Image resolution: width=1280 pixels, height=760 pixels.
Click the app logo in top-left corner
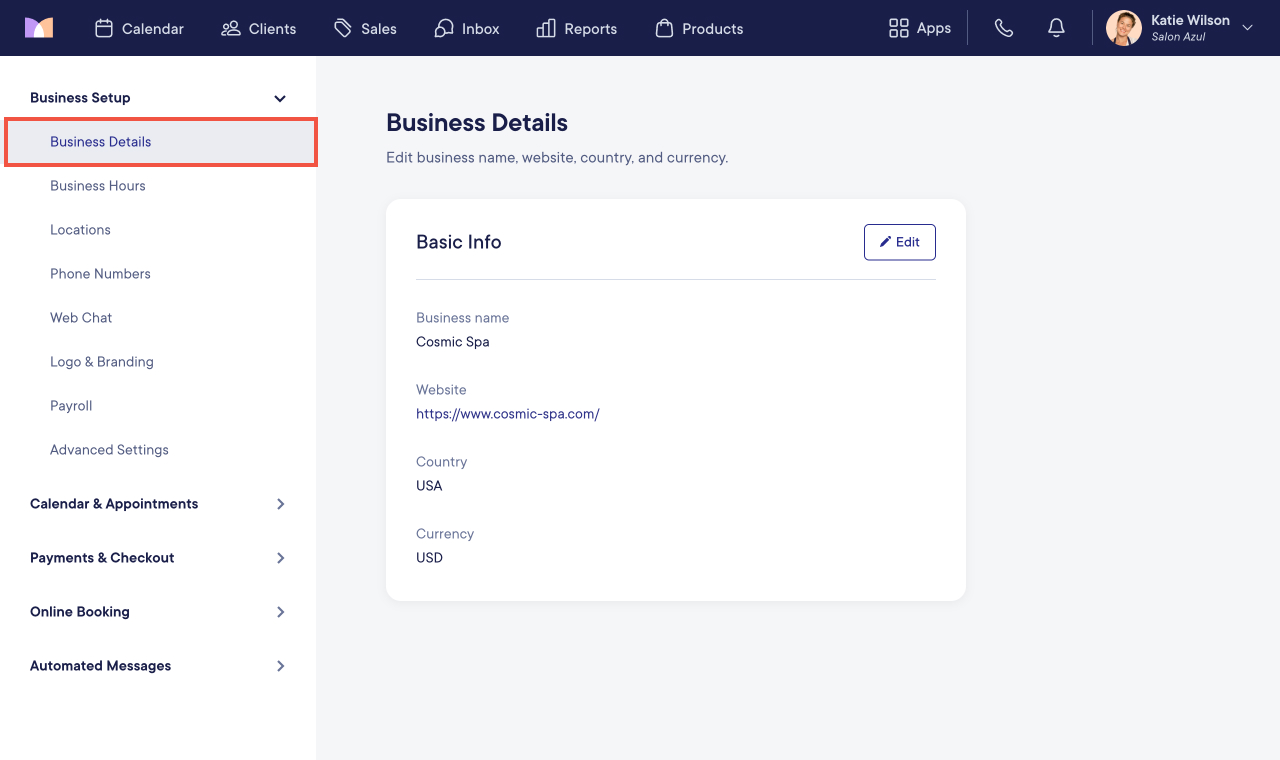39,28
